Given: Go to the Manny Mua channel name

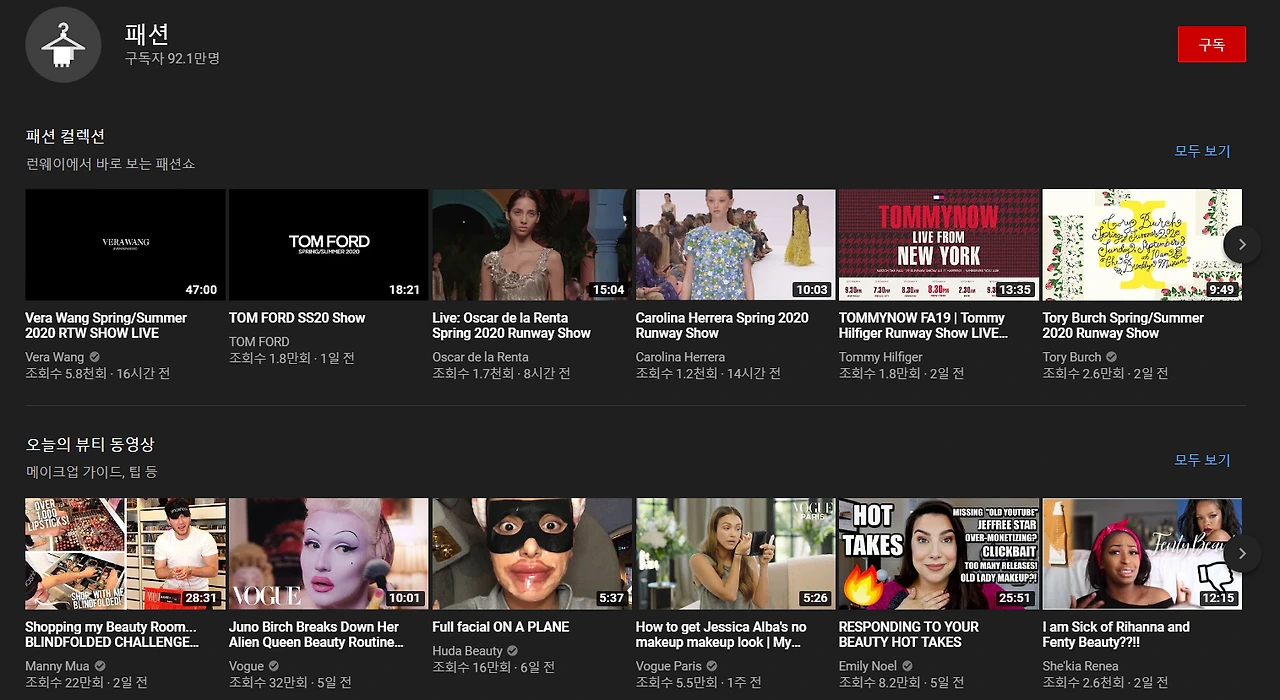Looking at the screenshot, I should pos(57,666).
